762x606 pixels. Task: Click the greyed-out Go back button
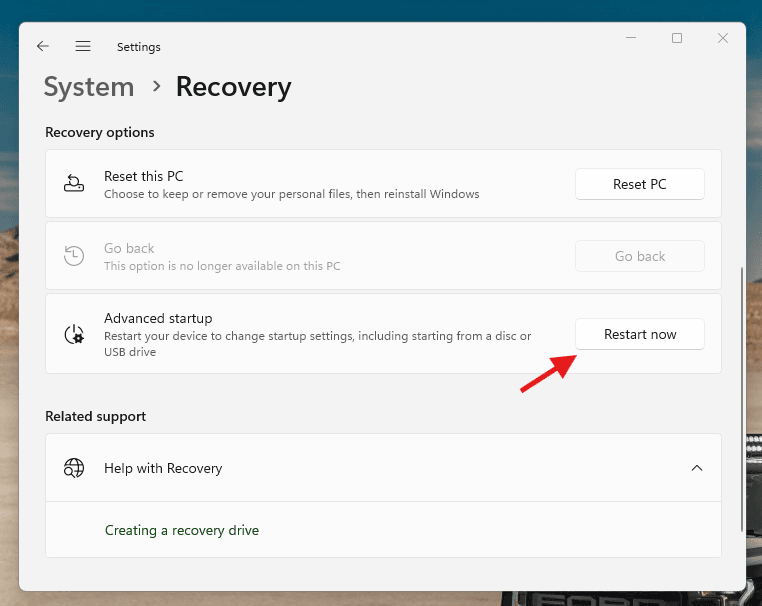[639, 256]
